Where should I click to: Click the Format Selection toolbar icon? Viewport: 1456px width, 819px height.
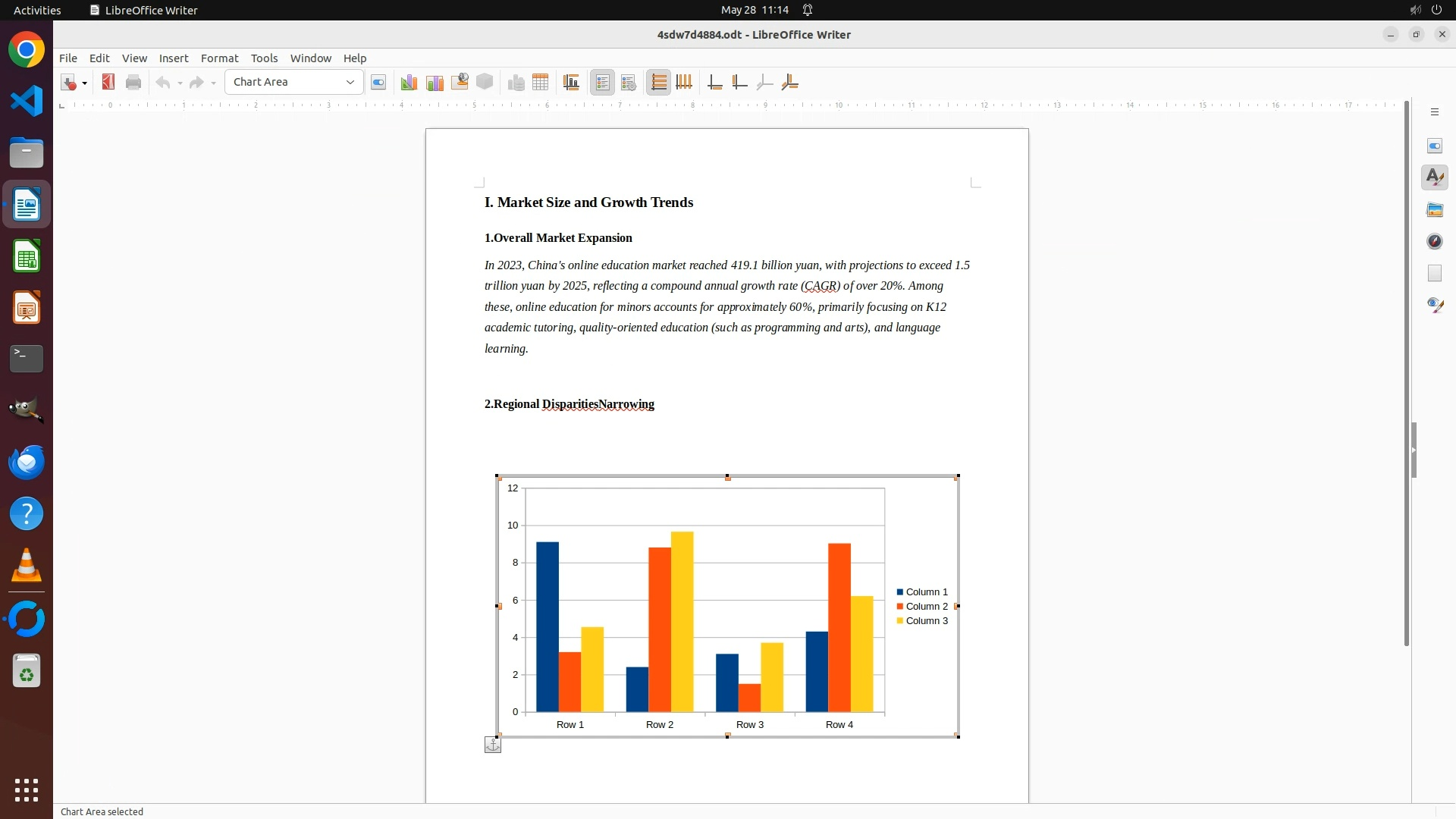pyautogui.click(x=378, y=82)
